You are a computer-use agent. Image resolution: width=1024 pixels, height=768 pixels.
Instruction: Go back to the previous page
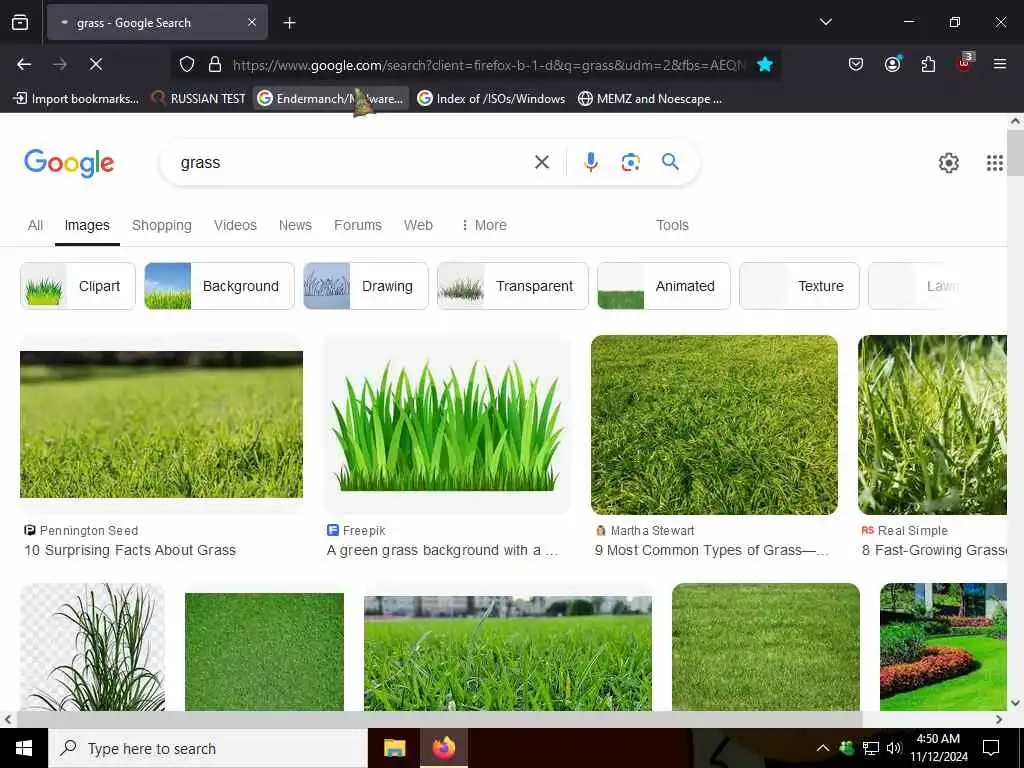tap(24, 64)
